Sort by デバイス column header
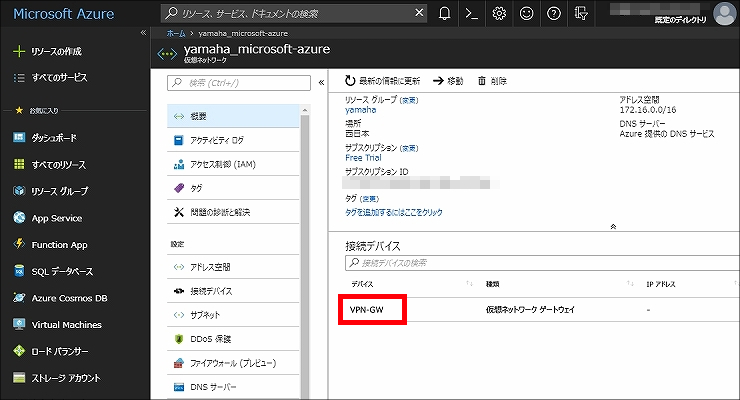The image size is (740, 400). click(362, 284)
